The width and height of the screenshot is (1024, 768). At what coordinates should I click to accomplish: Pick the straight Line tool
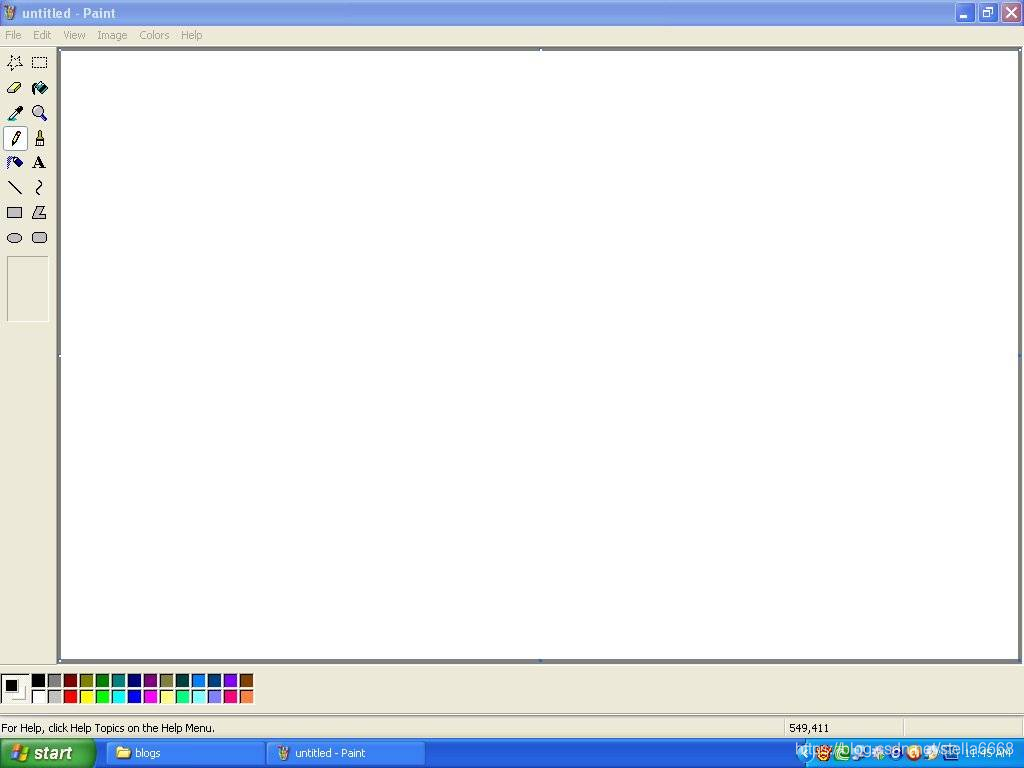[x=14, y=188]
